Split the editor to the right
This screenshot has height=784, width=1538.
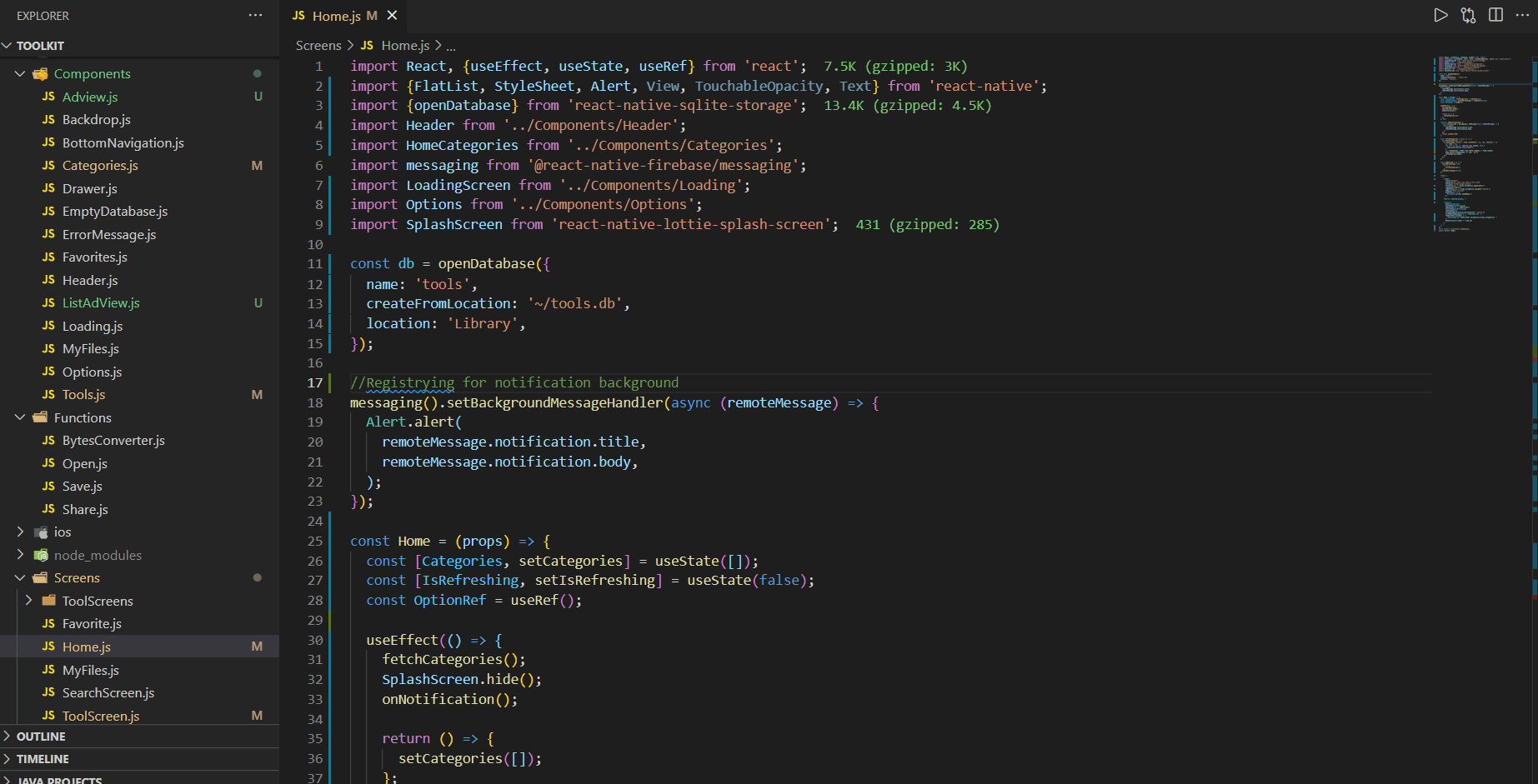coord(1495,15)
